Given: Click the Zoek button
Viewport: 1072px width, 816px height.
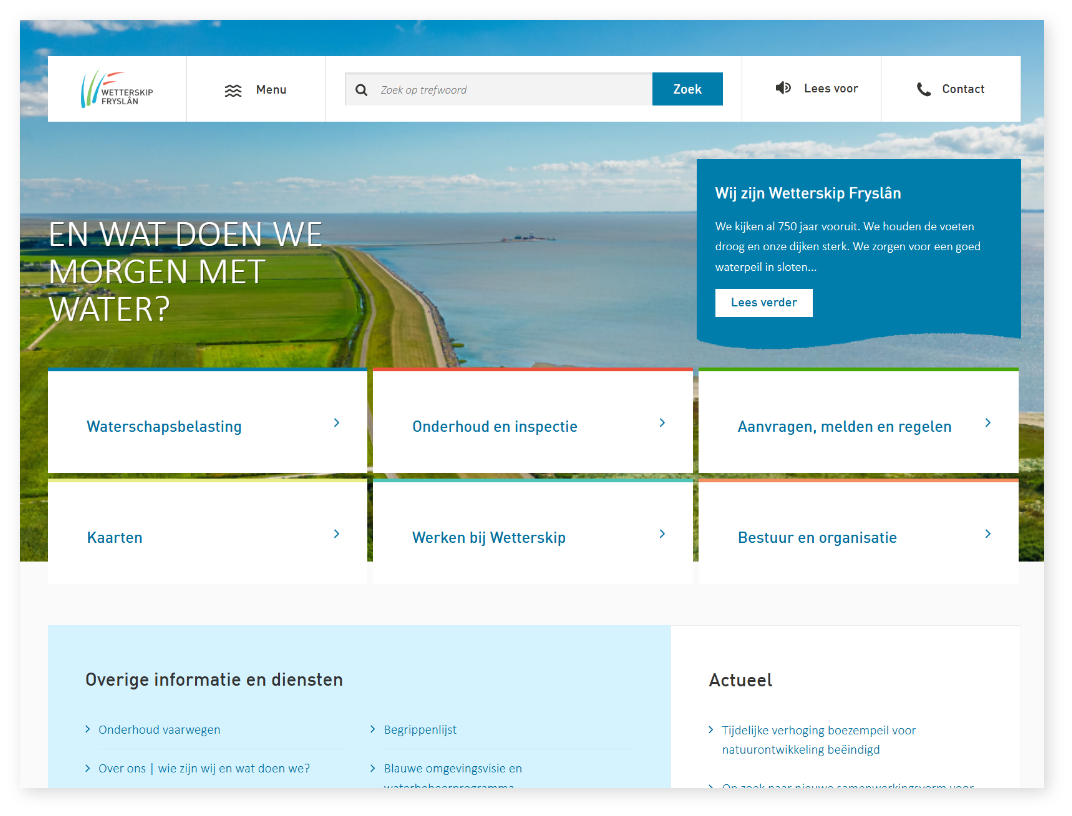Looking at the screenshot, I should pyautogui.click(x=687, y=89).
